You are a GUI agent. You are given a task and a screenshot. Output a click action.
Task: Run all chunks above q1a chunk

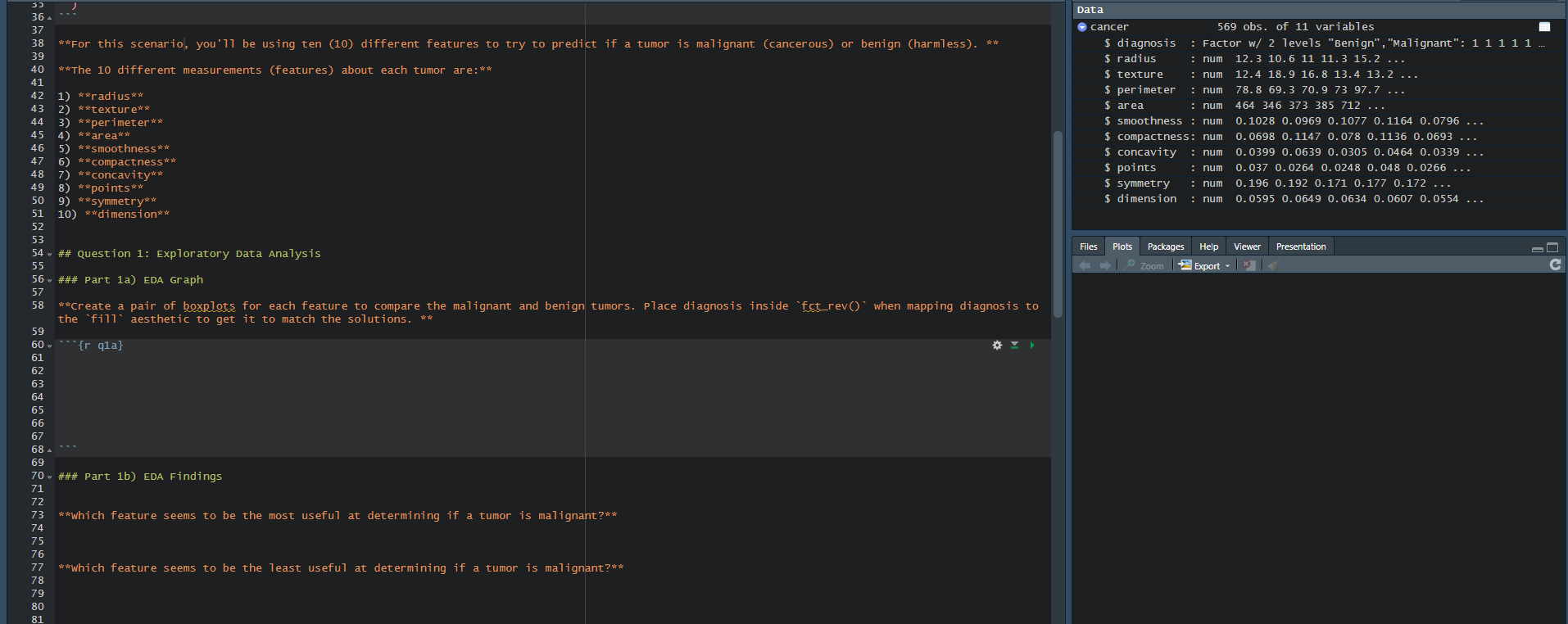tap(1014, 346)
